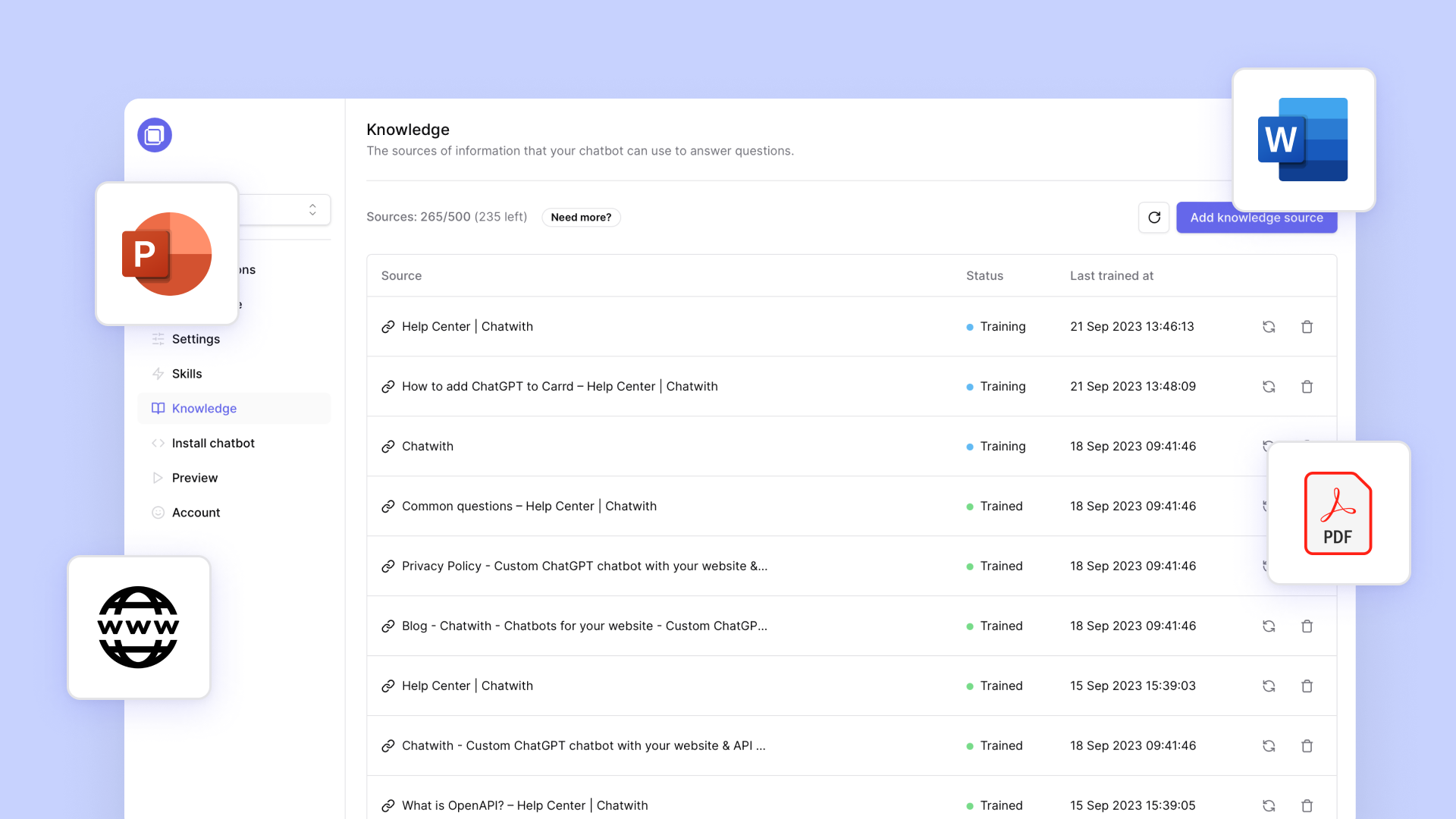Screen dimensions: 1456x819
Task: Delete the Blog Chatwith knowledge source row
Action: point(1307,625)
